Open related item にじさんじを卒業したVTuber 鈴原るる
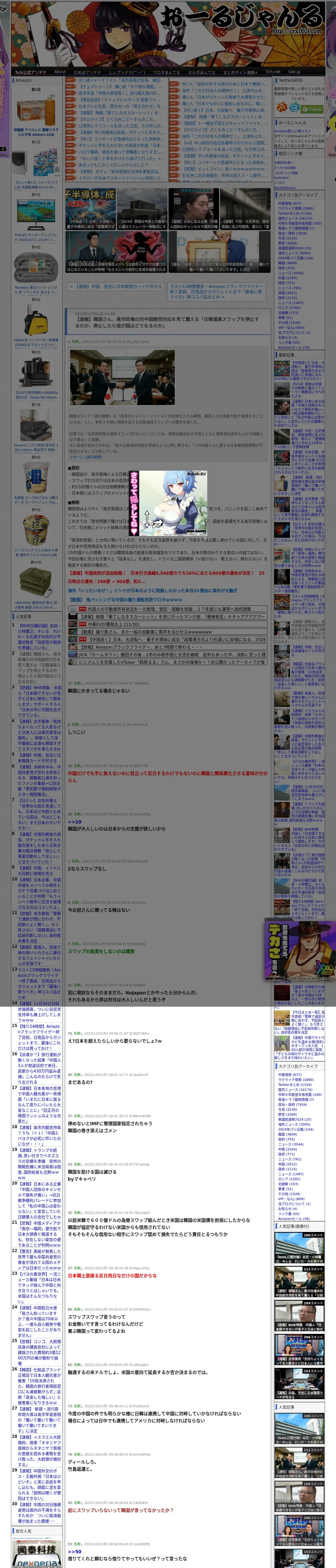Screen dimensions: 336x1568 168,662
